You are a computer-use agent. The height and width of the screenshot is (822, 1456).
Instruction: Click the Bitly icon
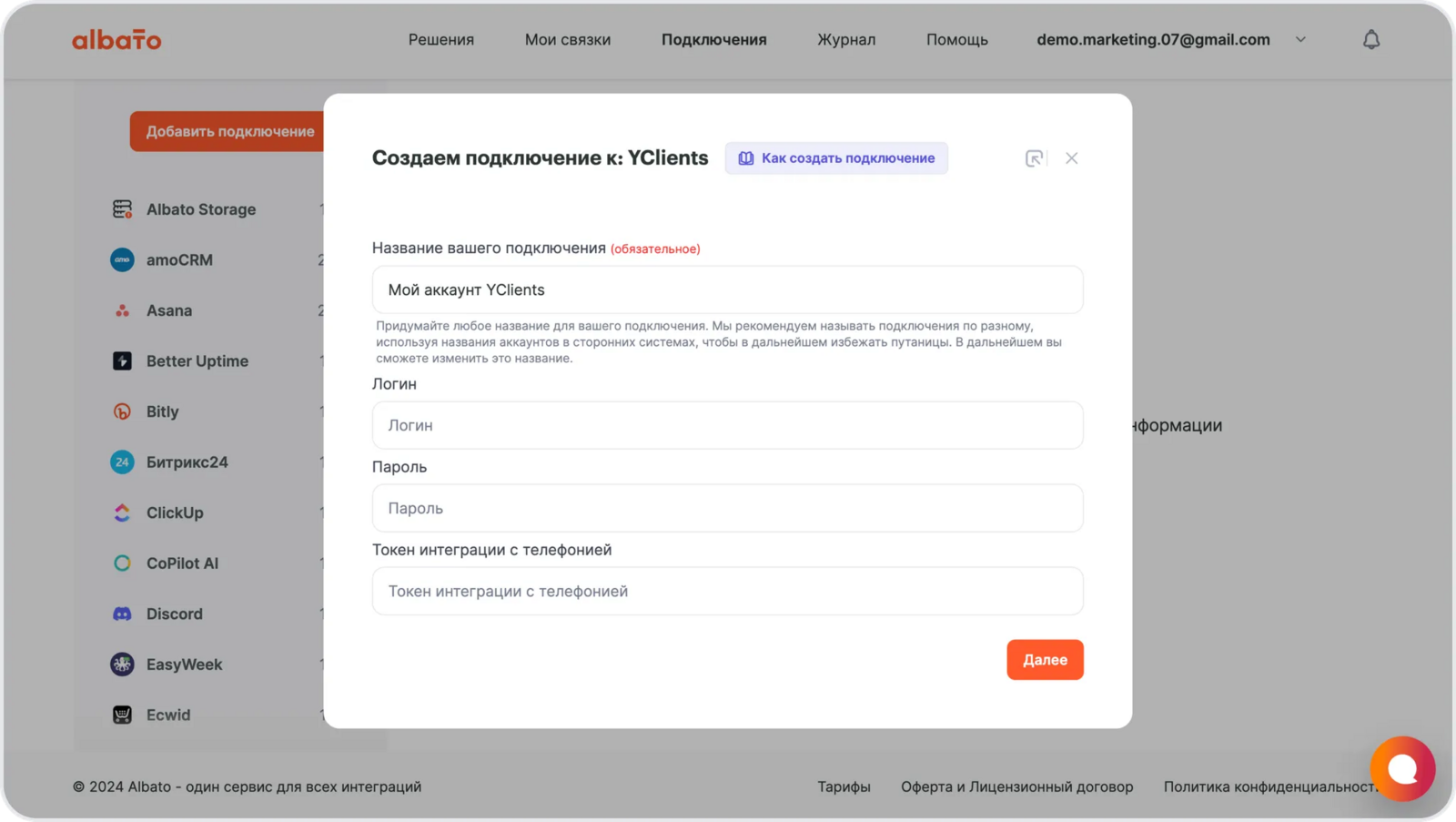pos(122,411)
